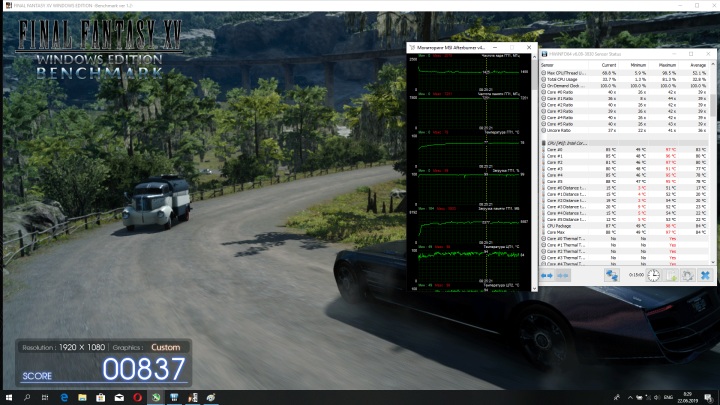Open taskbar search magnifier
This screenshot has width=720, height=405.
(27, 398)
